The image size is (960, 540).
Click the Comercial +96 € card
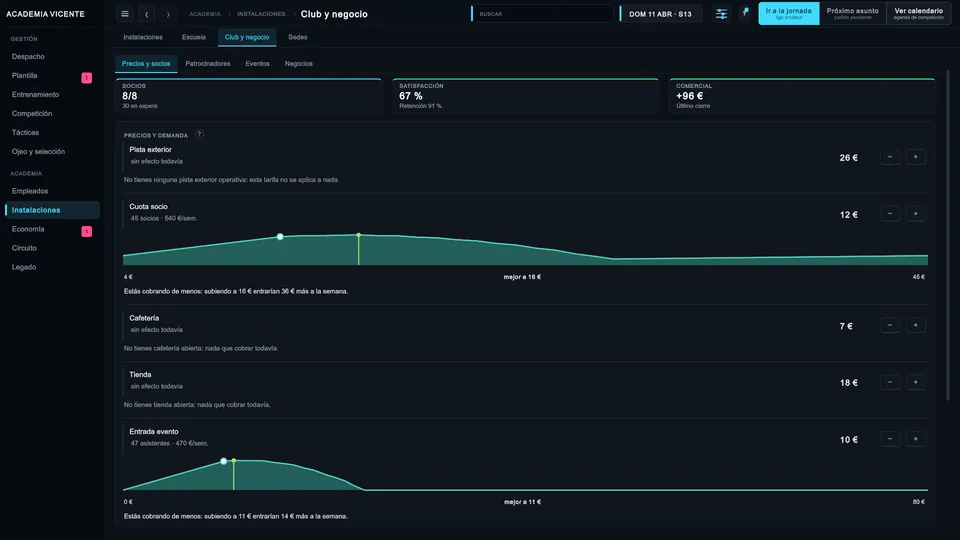pos(802,96)
